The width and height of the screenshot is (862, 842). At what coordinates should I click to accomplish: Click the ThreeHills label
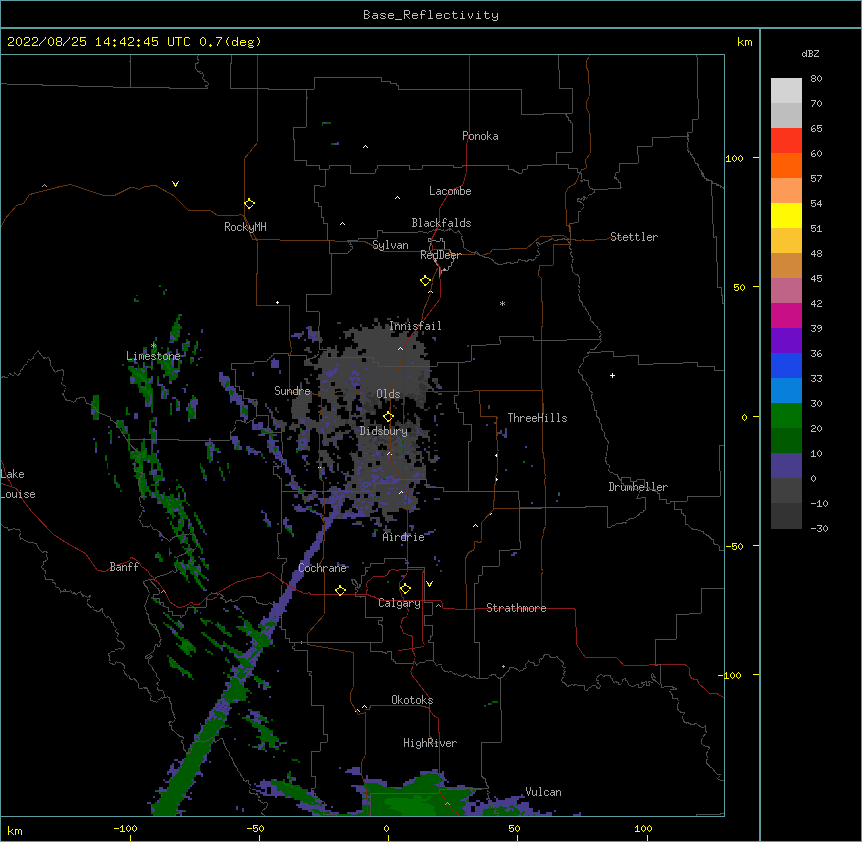[538, 418]
